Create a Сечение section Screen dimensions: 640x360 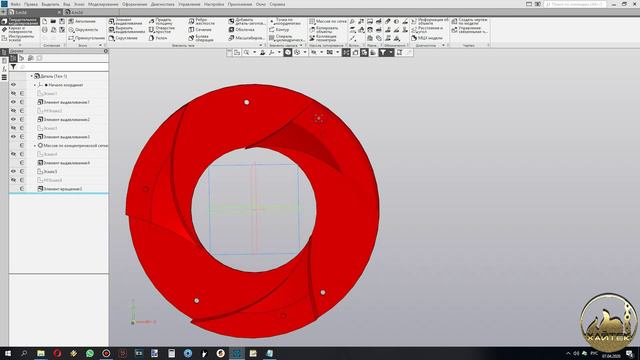[x=200, y=30]
